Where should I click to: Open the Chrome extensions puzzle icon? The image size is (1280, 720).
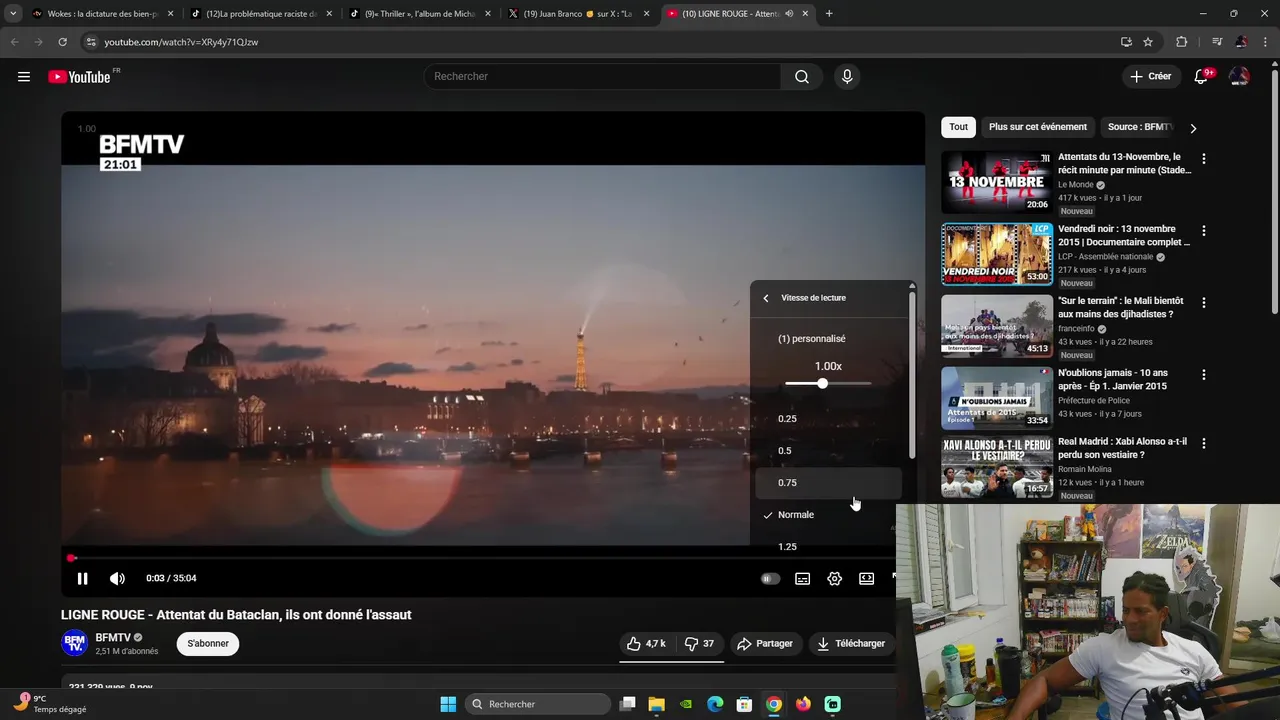click(x=1182, y=42)
